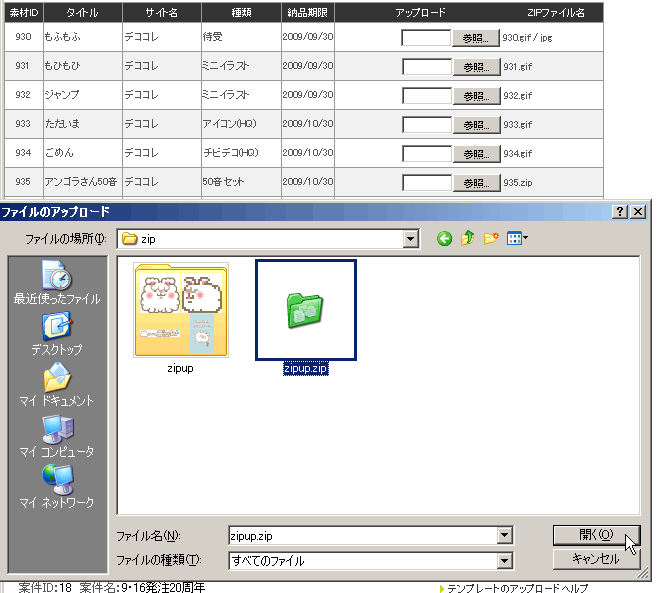
Task: Go up one folder level
Action: [467, 239]
